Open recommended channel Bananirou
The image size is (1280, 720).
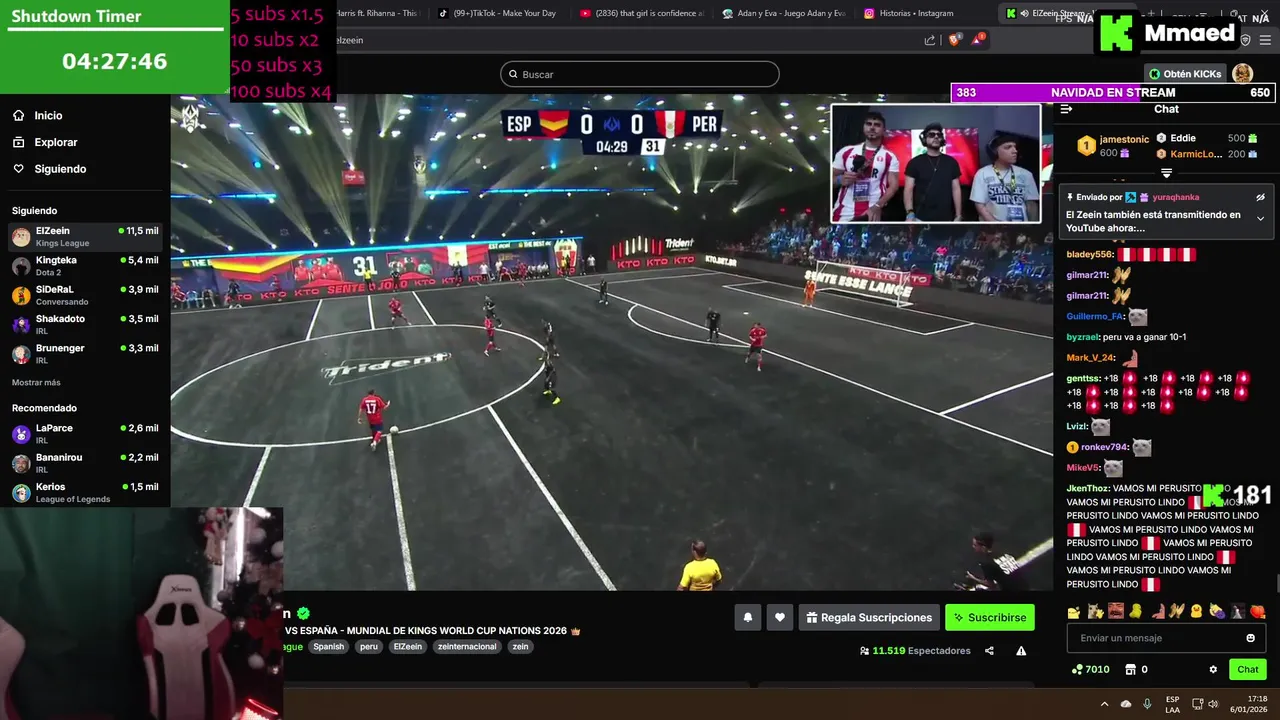click(x=85, y=463)
